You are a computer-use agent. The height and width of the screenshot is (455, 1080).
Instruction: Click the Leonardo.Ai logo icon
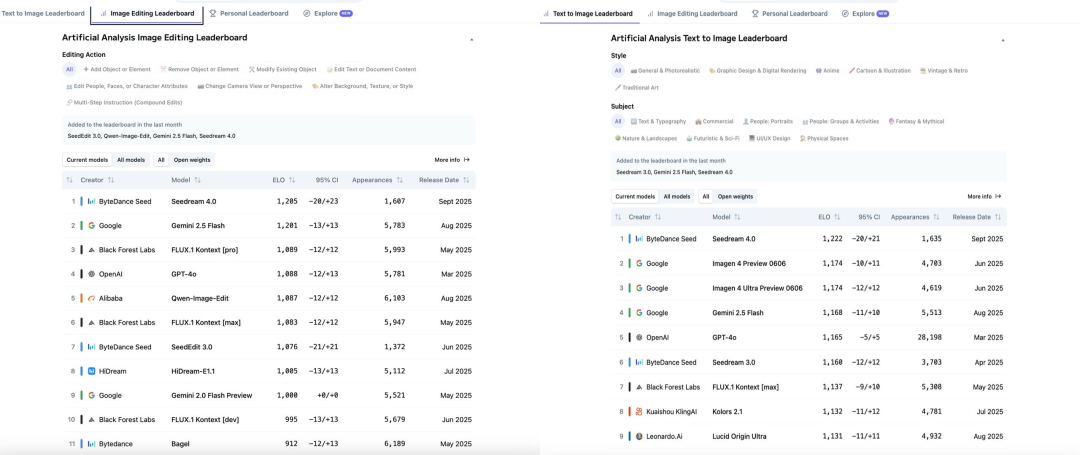point(639,436)
